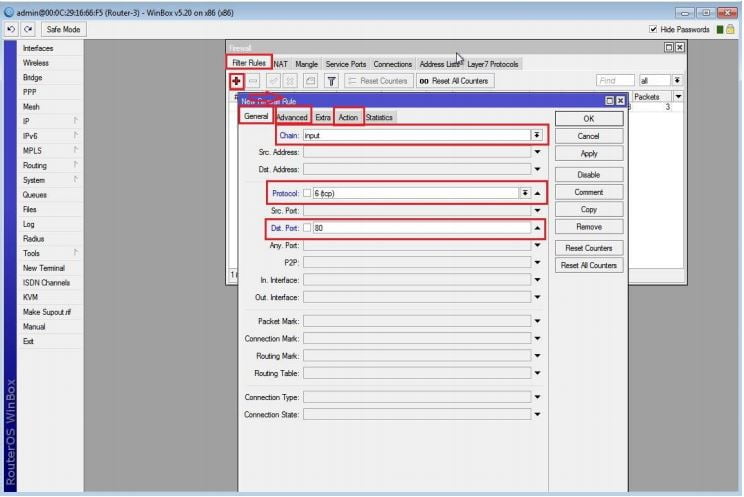Viewport: 744px width, 497px height.
Task: Open Interfaces from the left sidebar
Action: pos(38,48)
